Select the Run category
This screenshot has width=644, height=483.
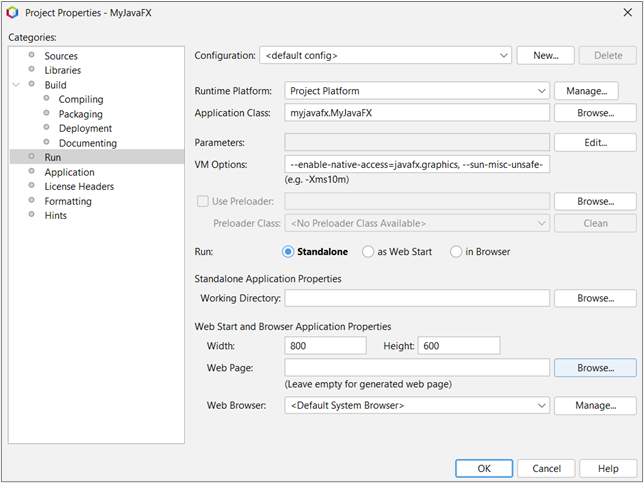tap(97, 157)
